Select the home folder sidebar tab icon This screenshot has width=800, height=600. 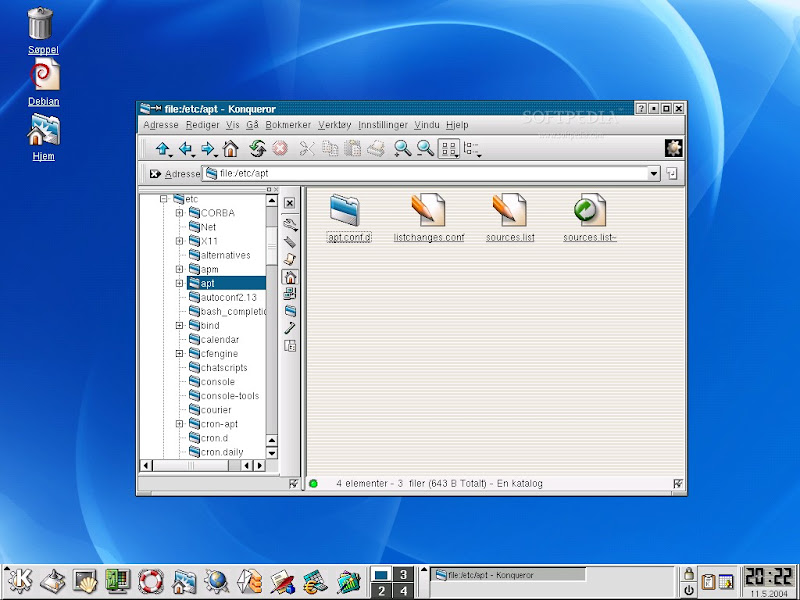(x=290, y=277)
